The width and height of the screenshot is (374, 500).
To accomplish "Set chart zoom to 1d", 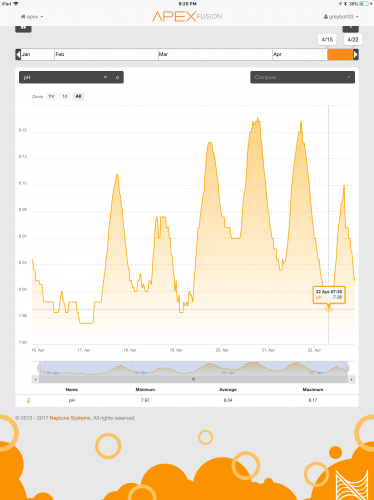I will click(65, 96).
